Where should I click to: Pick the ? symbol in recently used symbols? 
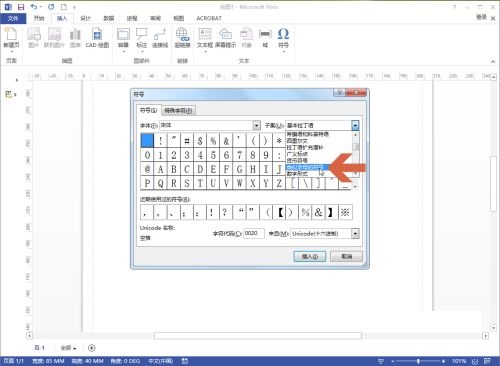(x=225, y=212)
